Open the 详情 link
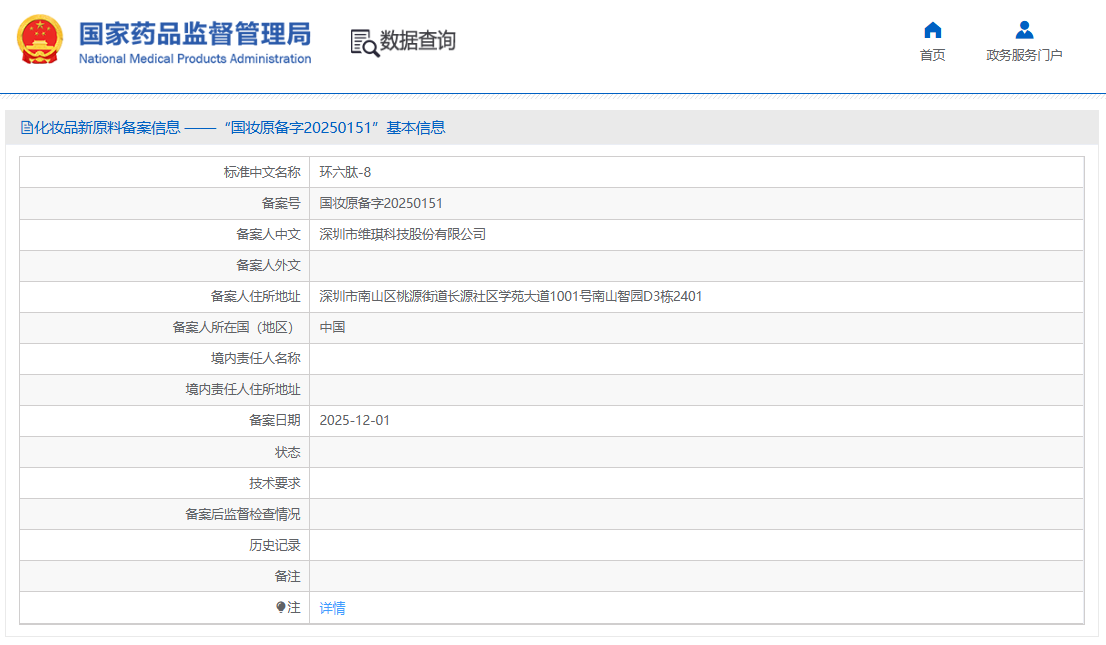The image size is (1106, 645). point(332,608)
